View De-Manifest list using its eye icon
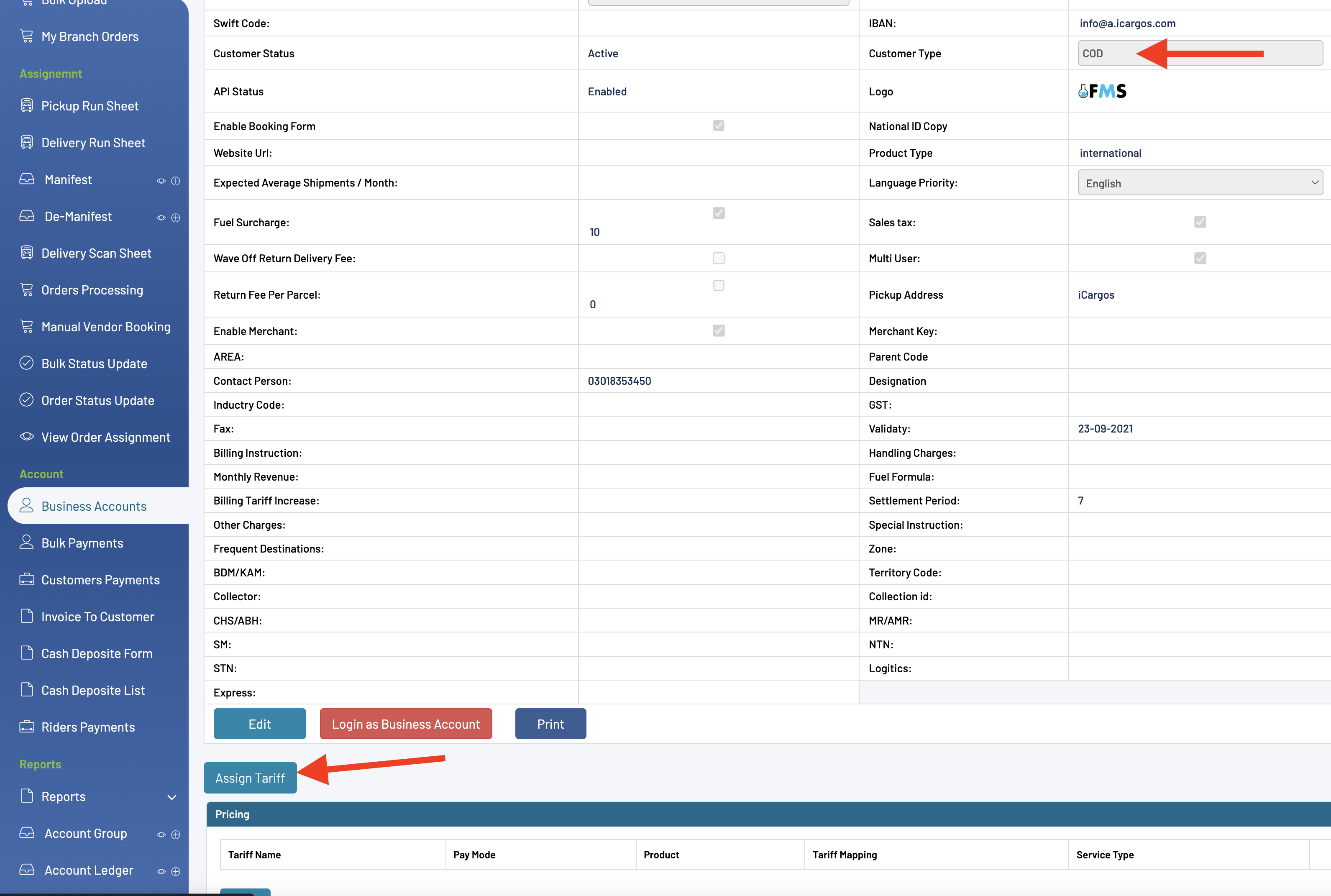1331x896 pixels. tap(161, 218)
